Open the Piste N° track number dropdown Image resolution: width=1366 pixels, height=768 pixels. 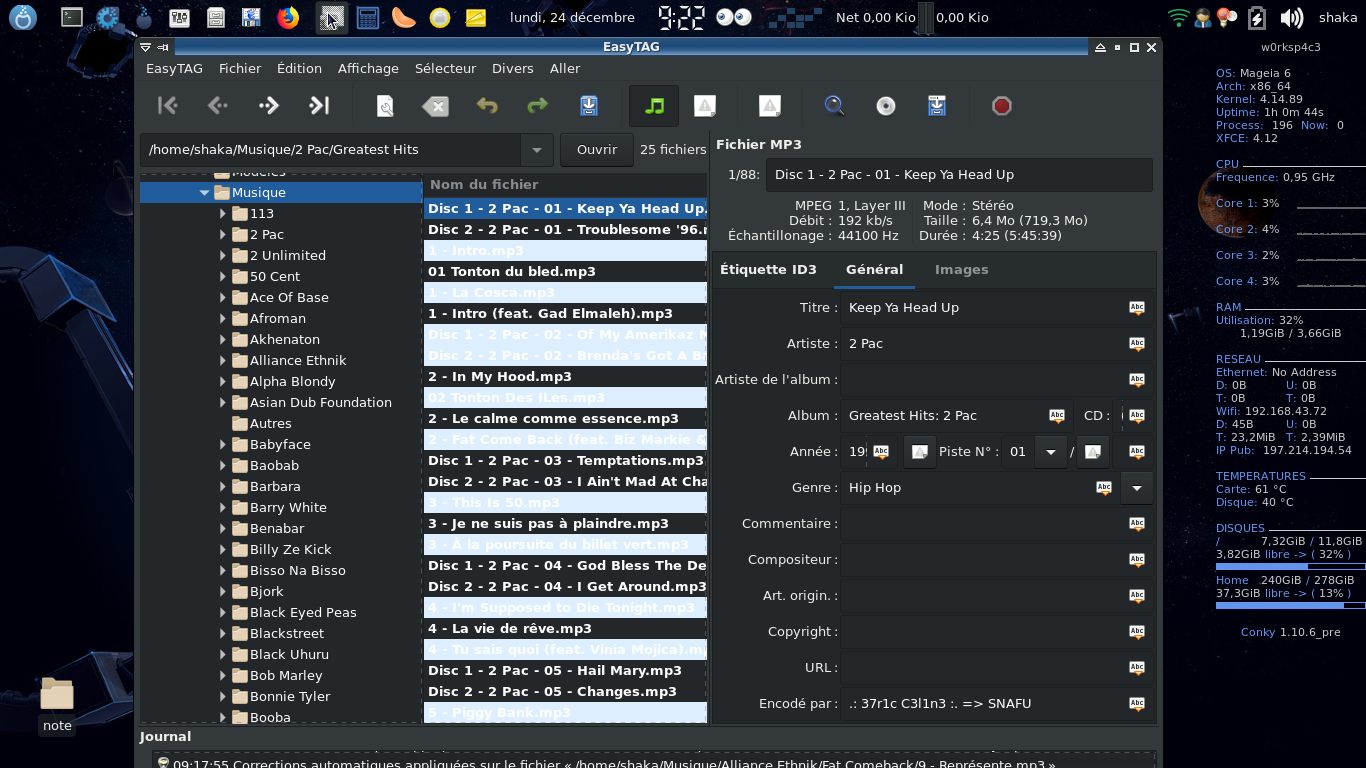1050,452
